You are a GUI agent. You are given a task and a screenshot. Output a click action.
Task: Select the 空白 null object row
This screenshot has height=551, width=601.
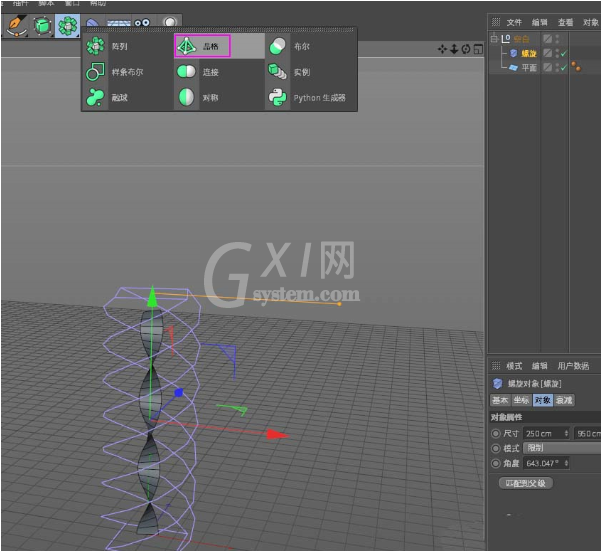(x=521, y=39)
